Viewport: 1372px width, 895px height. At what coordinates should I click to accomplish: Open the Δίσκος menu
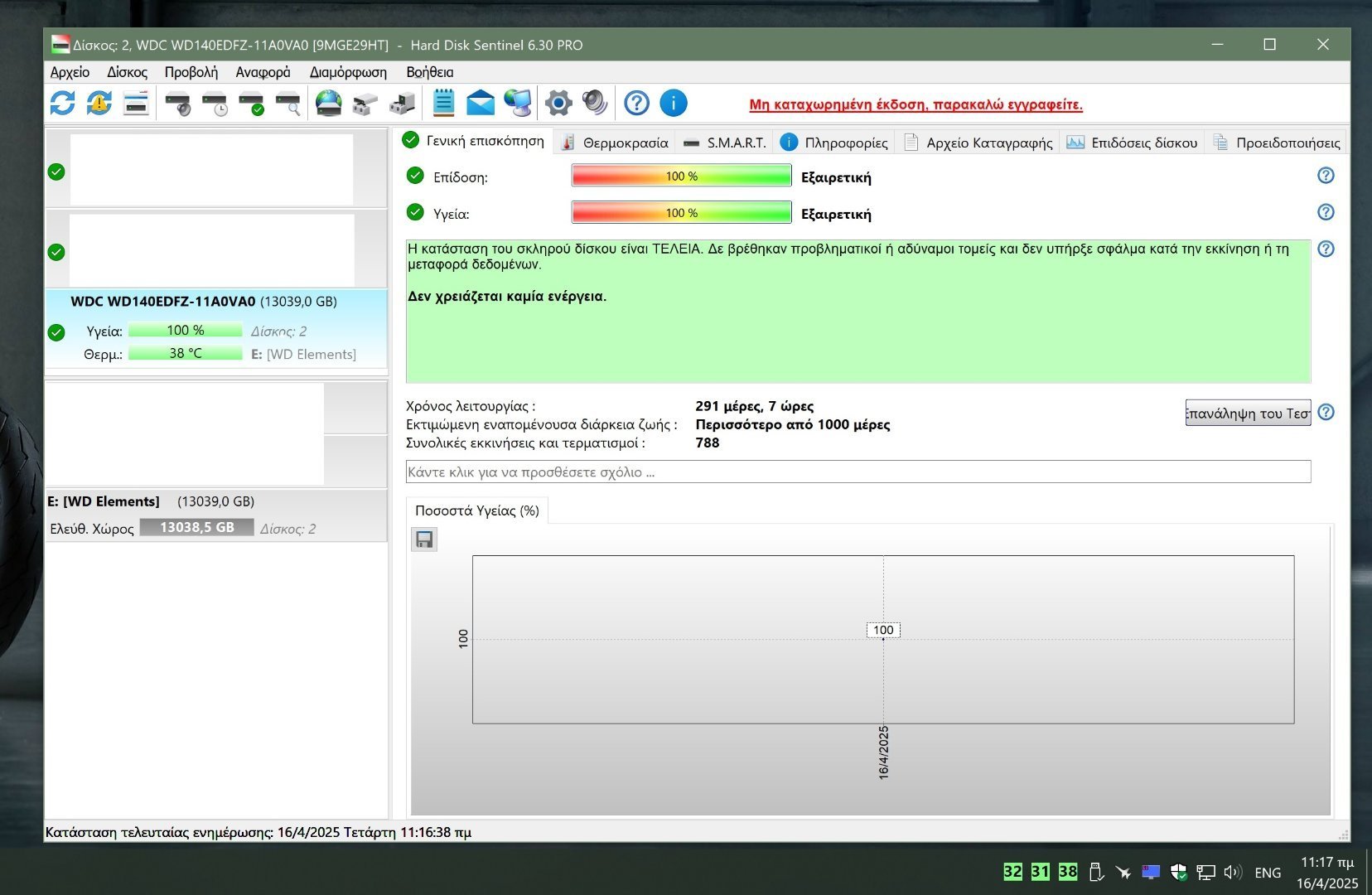click(x=127, y=72)
